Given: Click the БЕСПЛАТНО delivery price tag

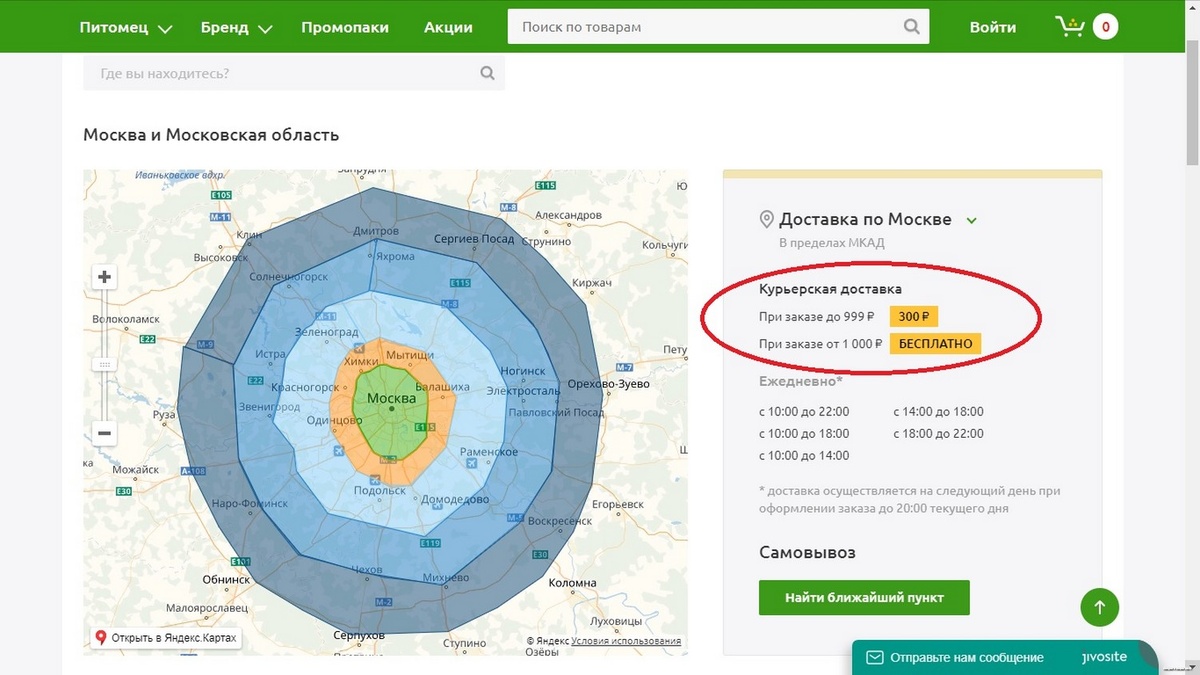Looking at the screenshot, I should click(936, 343).
